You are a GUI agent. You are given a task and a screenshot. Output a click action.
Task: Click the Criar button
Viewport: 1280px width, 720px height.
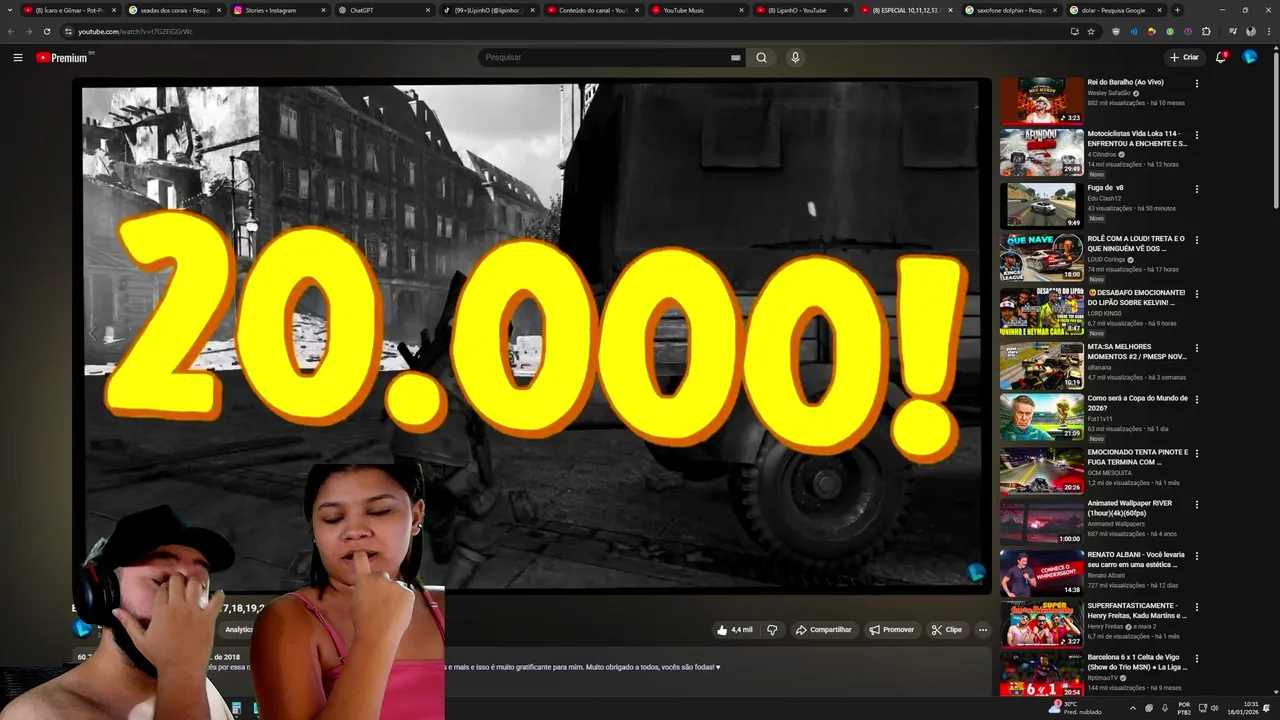[1184, 57]
